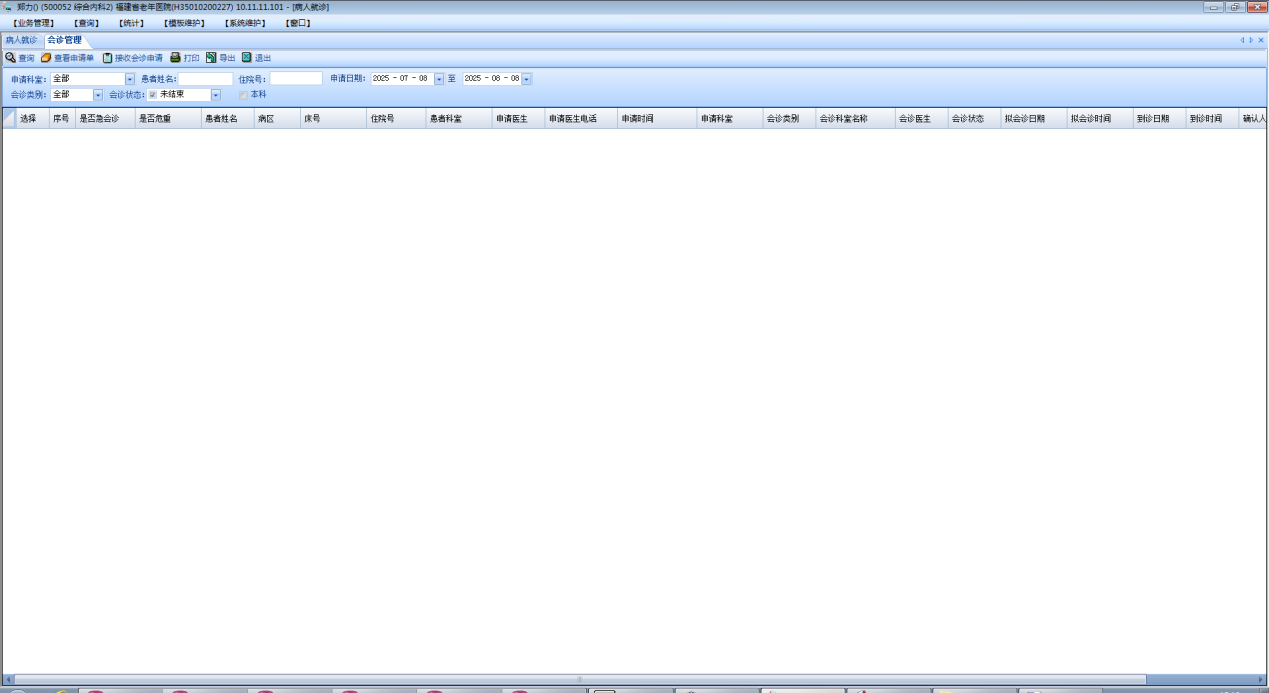Screen dimensions: 1269x693
Task: Click the 打印 print toolbar button
Action: [184, 58]
